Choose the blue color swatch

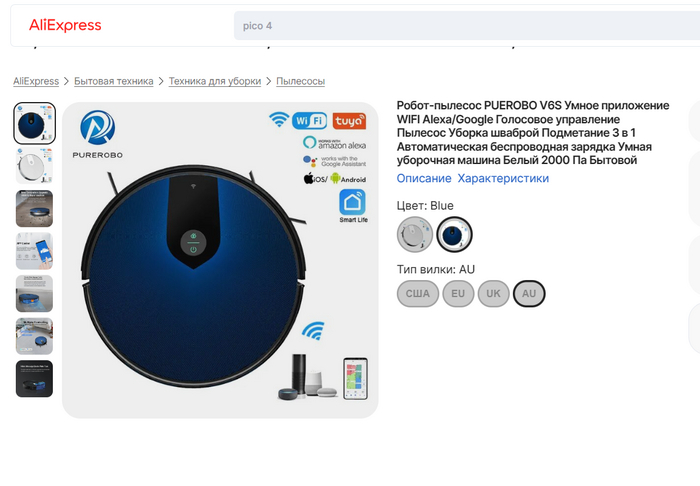tap(454, 234)
